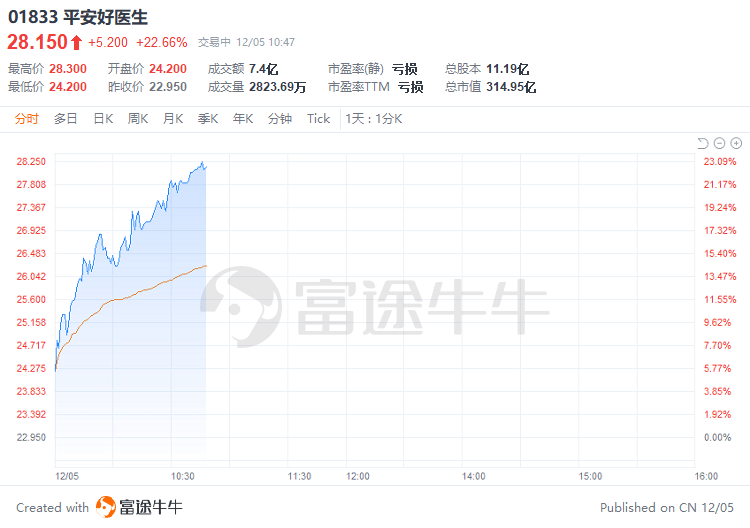Click 市盈率(静) 亏损 value
750x528 pixels.
tap(405, 69)
